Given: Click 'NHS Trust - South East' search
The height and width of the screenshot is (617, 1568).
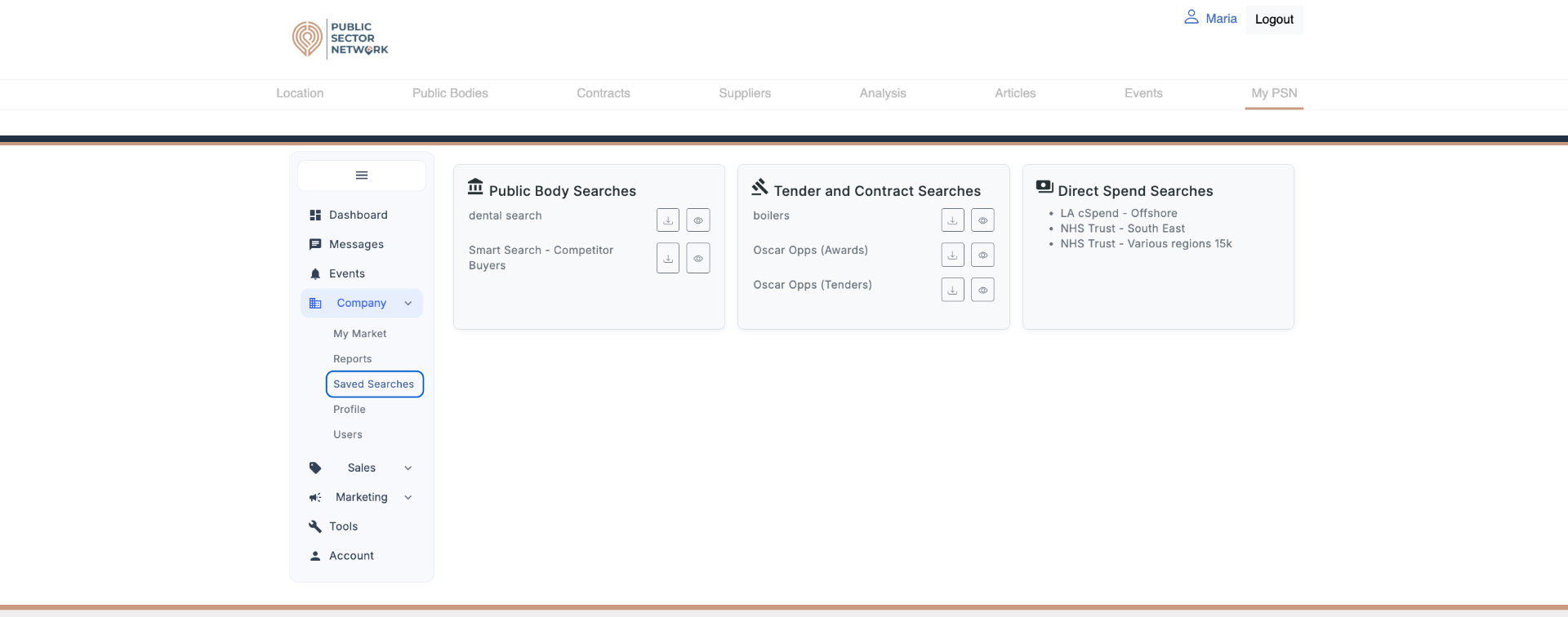Looking at the screenshot, I should click(1122, 229).
